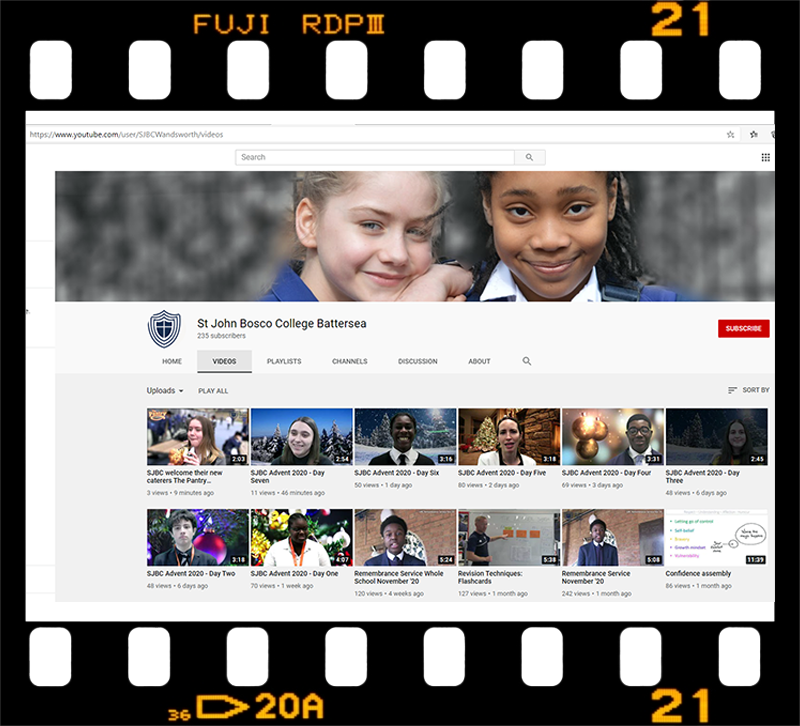800x726 pixels.
Task: Open the Advent Day Five thumbnail
Action: 509,437
